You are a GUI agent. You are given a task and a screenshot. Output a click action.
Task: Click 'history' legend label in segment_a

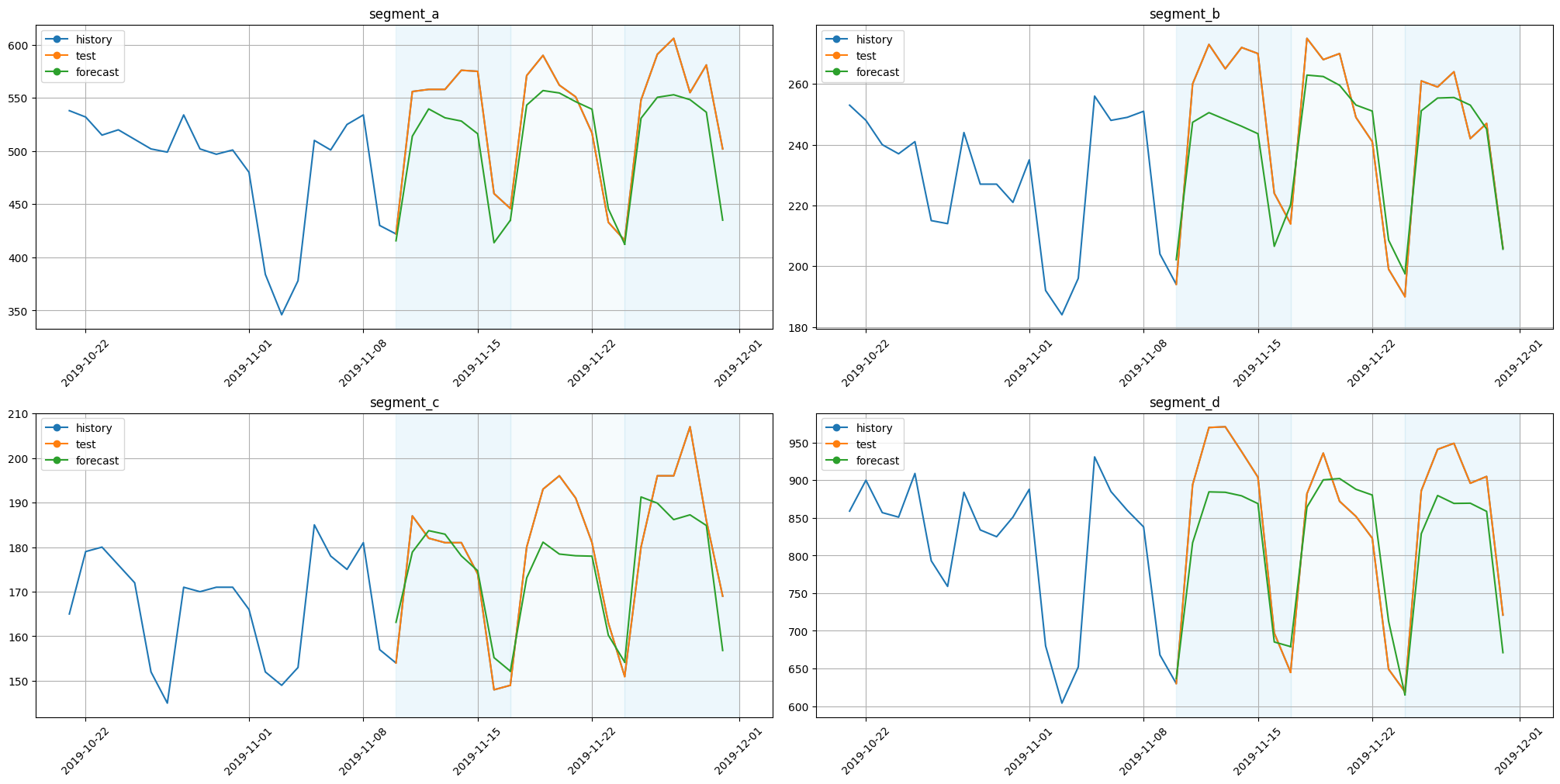point(94,40)
